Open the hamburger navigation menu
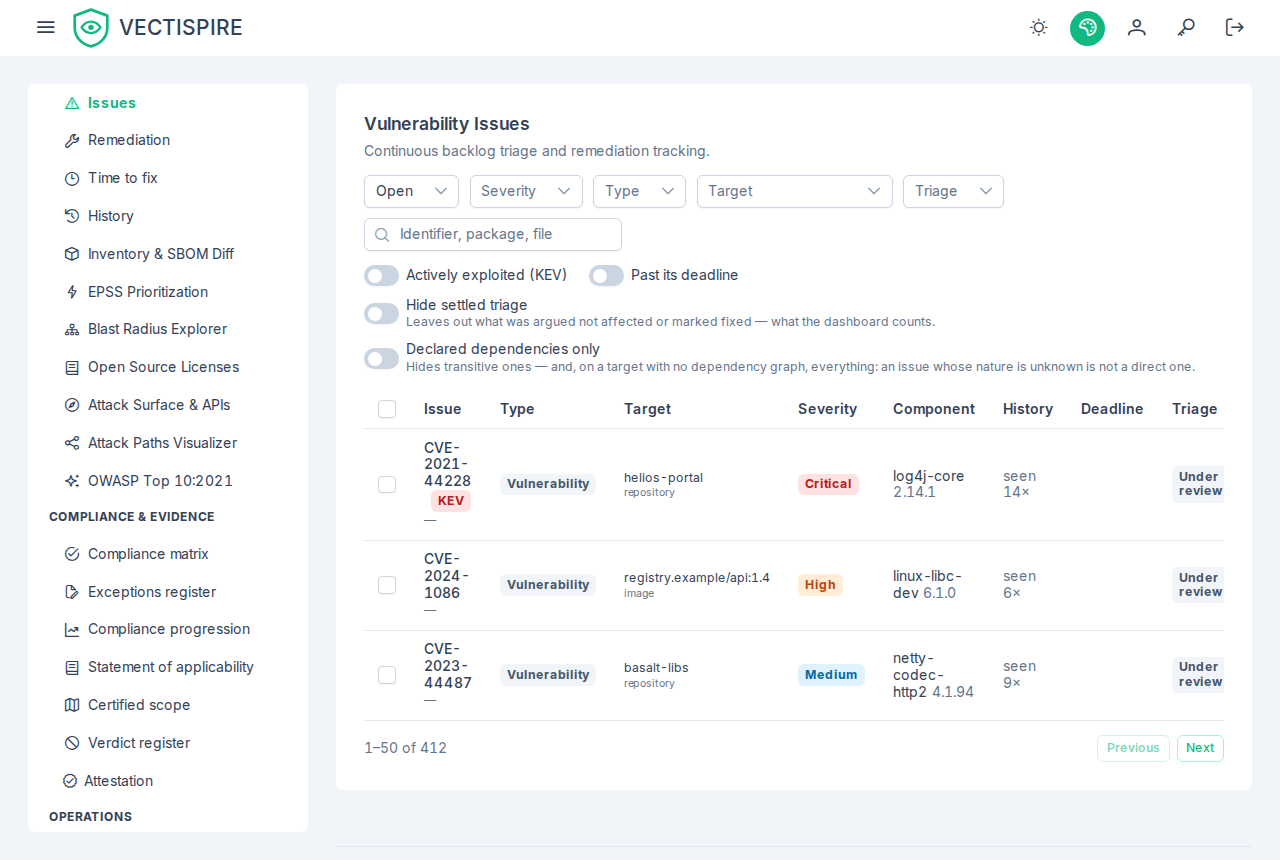 point(46,28)
